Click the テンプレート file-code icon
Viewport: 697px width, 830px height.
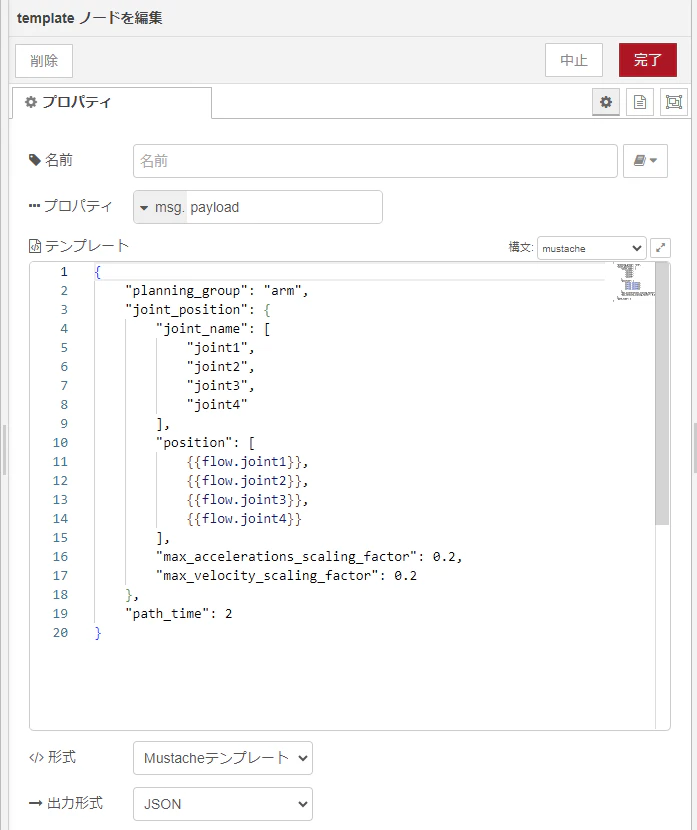click(35, 246)
